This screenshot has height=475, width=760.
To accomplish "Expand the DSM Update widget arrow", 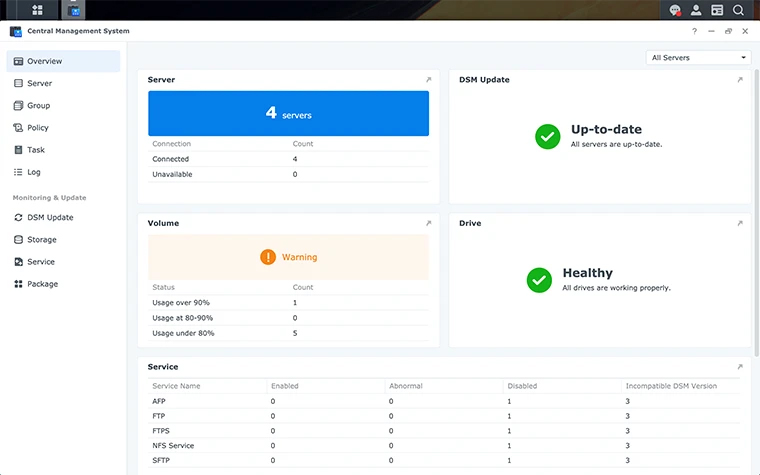I will coord(740,80).
